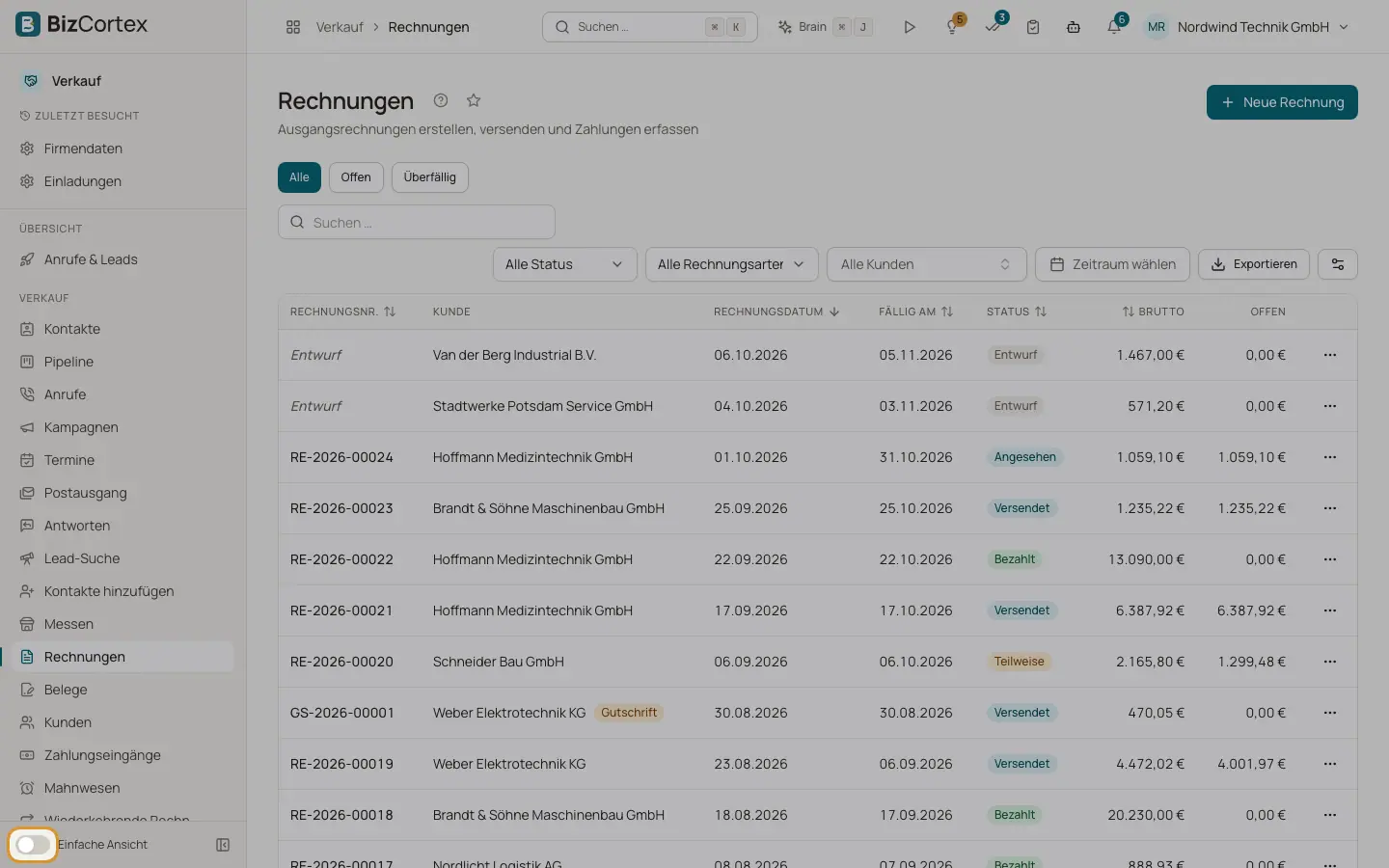
Task: Open the lightbulb tips icon
Action: [x=952, y=27]
